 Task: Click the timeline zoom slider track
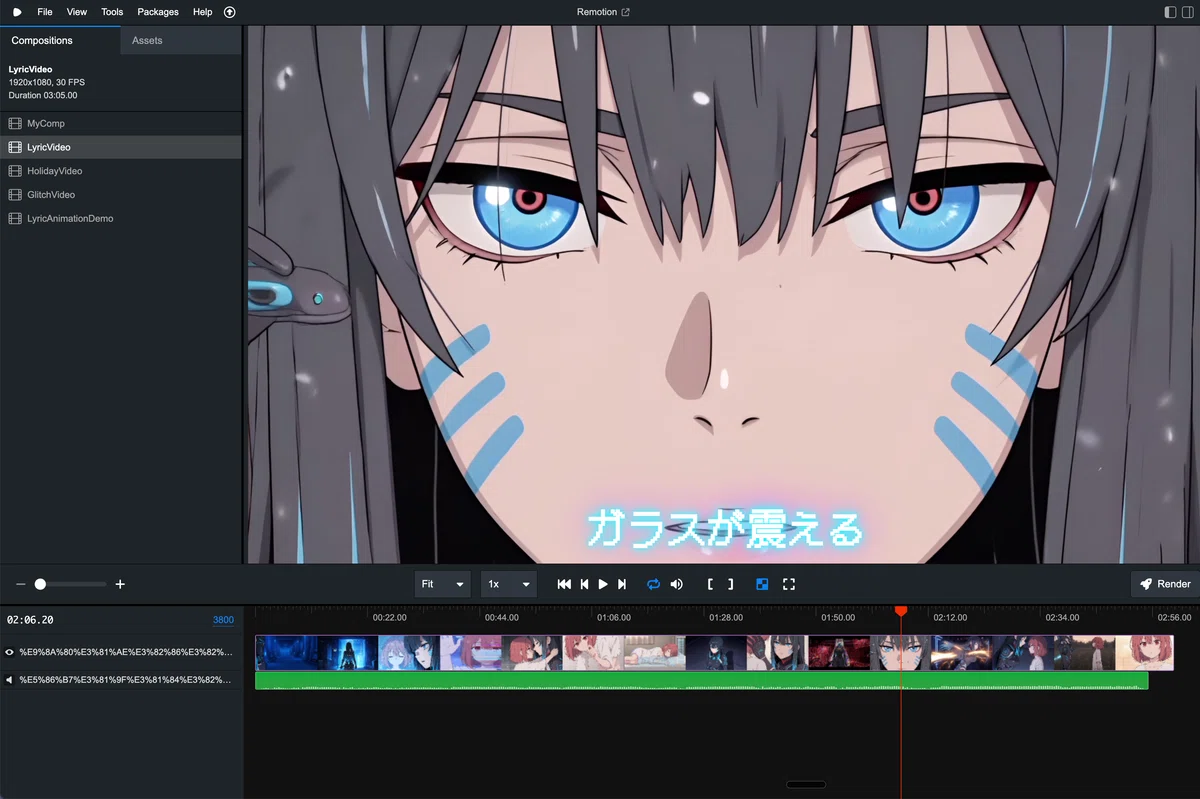70,584
